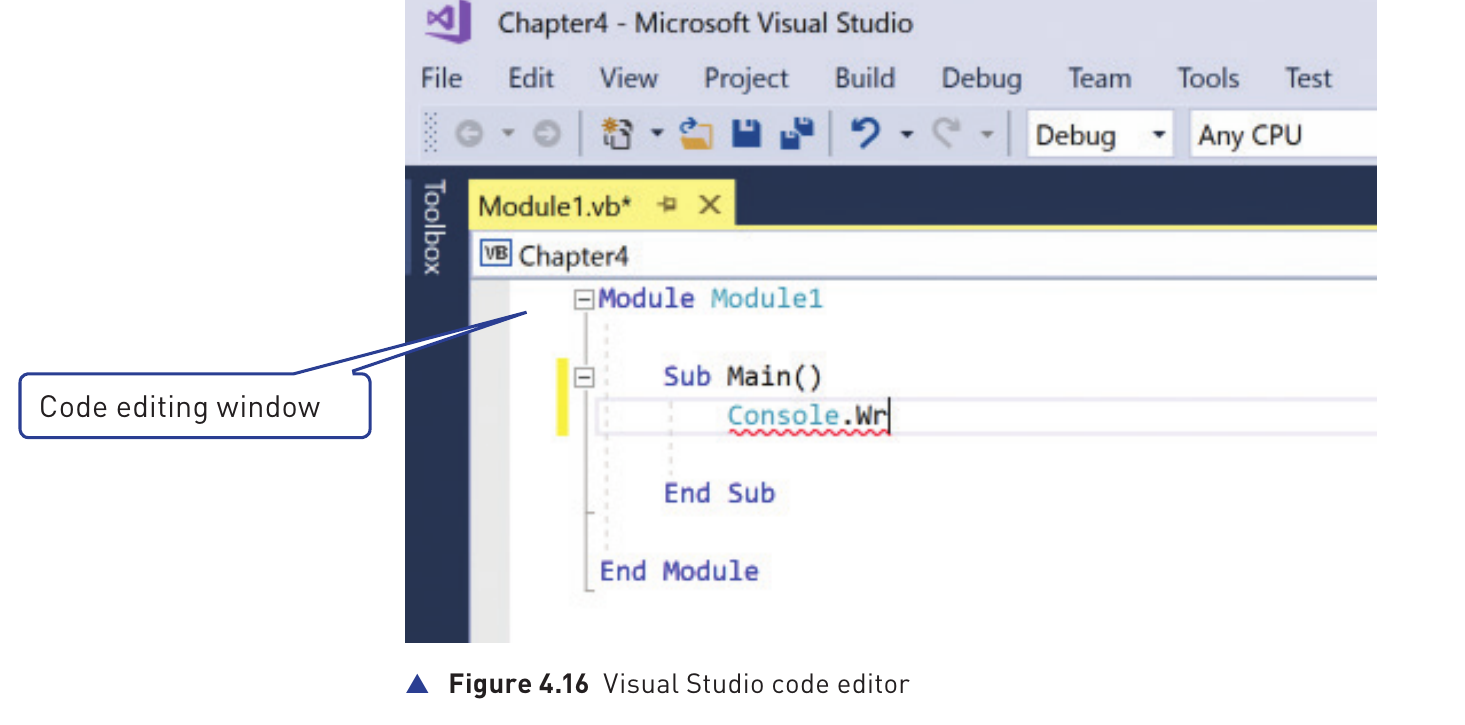Click the toolbar drag grip handle
This screenshot has width=1465, height=725.
click(431, 135)
